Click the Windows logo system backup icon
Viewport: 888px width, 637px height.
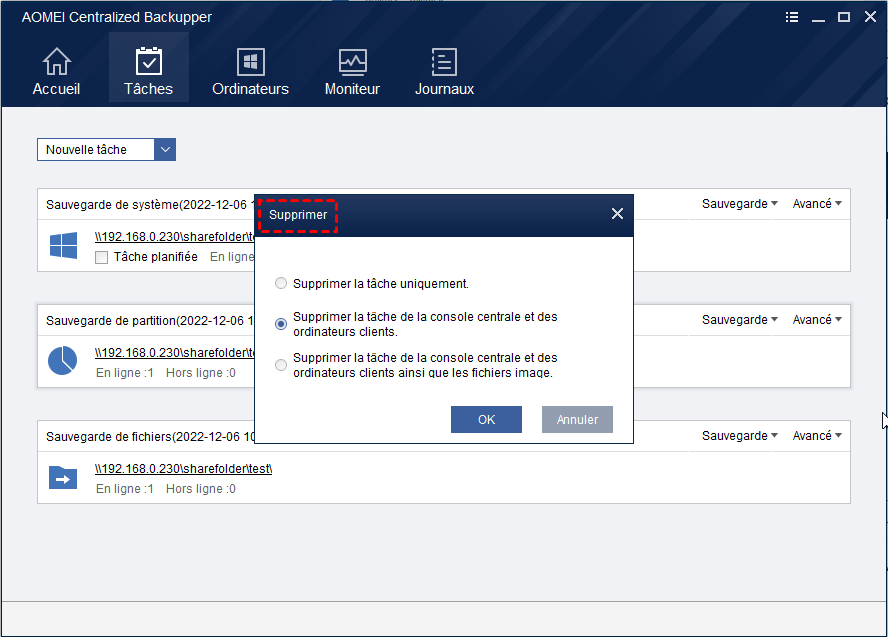[63, 245]
